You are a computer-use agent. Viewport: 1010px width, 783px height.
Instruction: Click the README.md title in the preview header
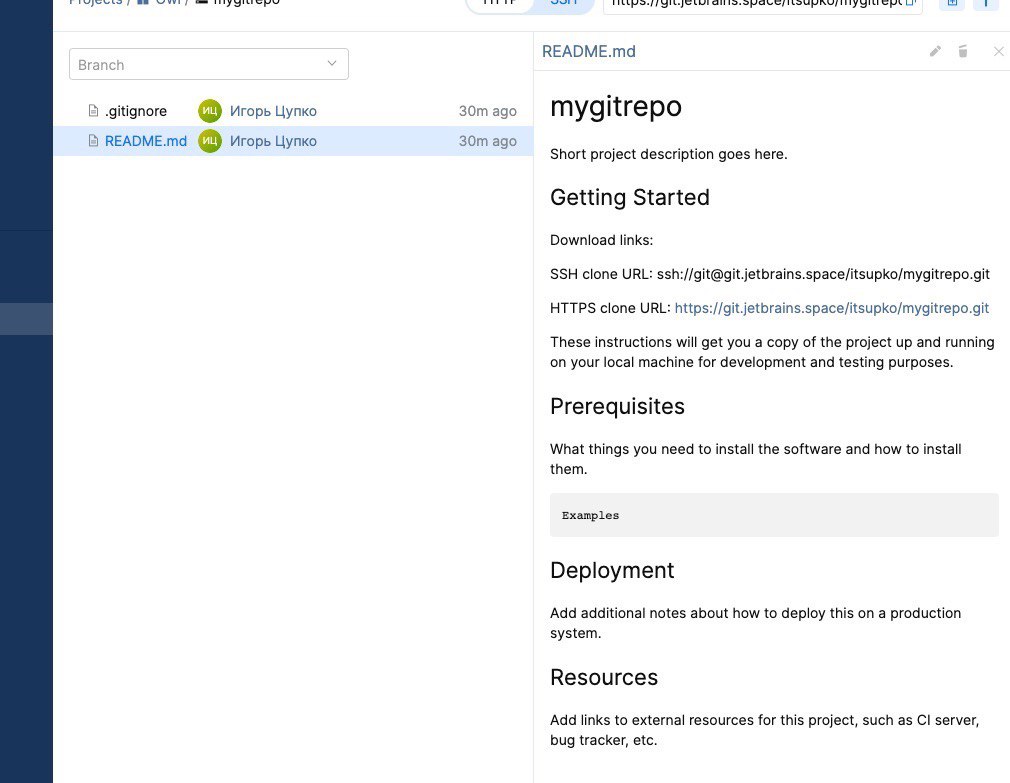click(x=589, y=52)
